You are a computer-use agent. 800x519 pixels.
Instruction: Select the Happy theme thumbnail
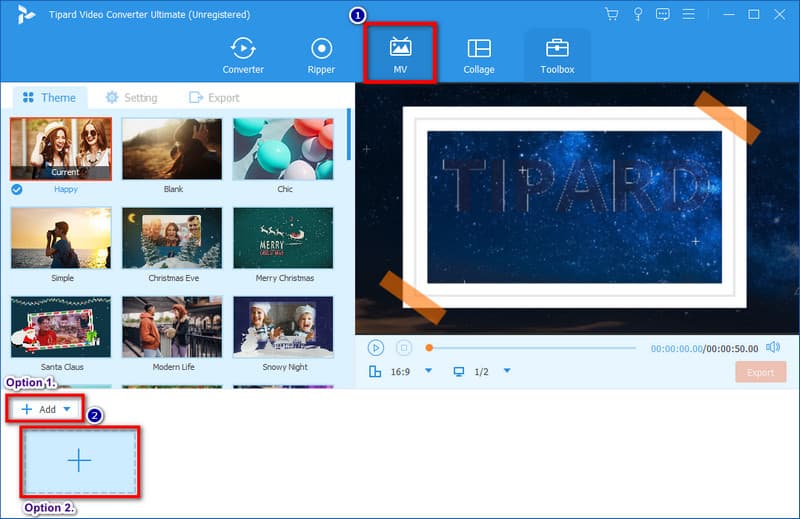(x=61, y=149)
